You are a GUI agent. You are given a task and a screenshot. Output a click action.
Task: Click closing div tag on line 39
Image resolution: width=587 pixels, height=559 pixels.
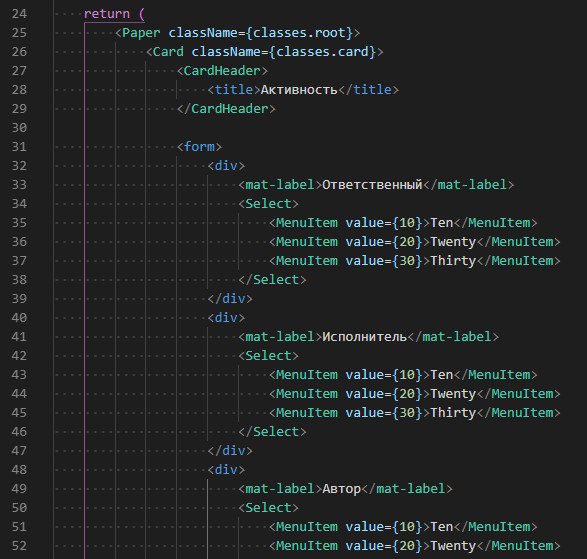click(230, 299)
